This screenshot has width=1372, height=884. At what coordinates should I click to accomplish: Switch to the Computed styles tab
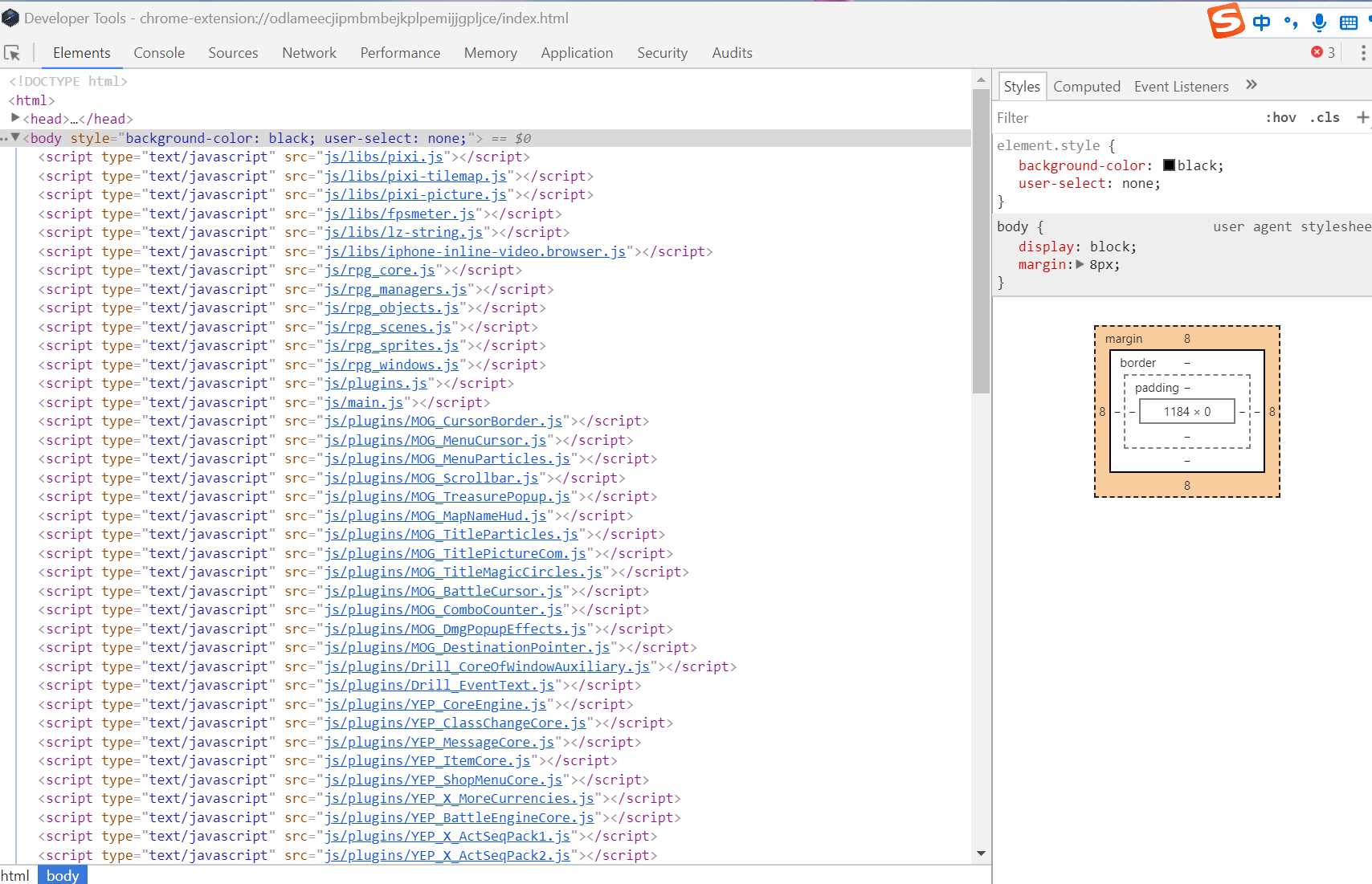(x=1086, y=86)
